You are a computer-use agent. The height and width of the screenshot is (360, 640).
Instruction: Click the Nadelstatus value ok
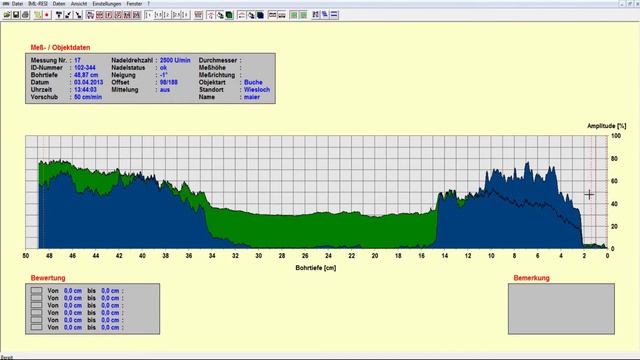coord(163,68)
